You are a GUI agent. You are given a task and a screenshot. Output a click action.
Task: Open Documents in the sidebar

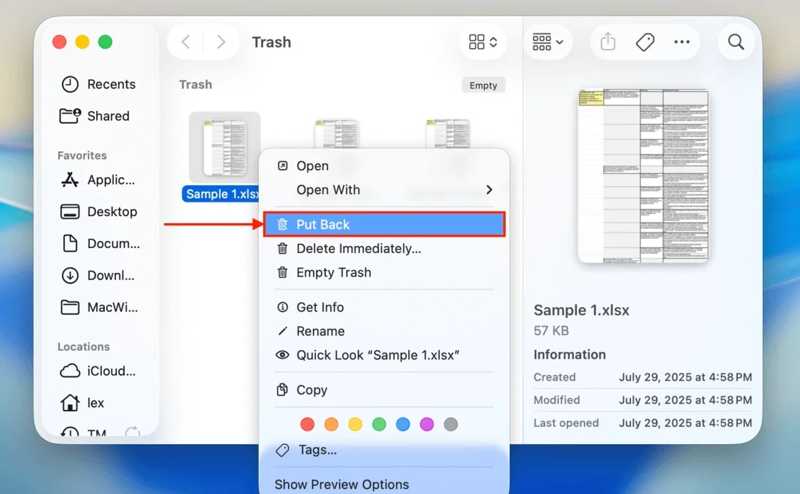click(100, 243)
